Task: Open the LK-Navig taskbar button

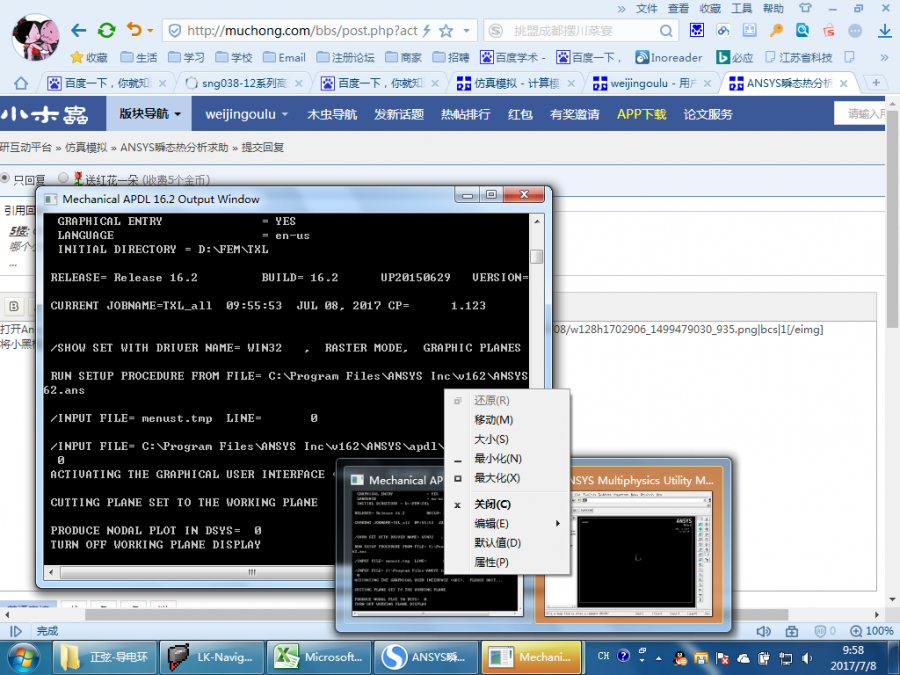Action: click(x=211, y=657)
